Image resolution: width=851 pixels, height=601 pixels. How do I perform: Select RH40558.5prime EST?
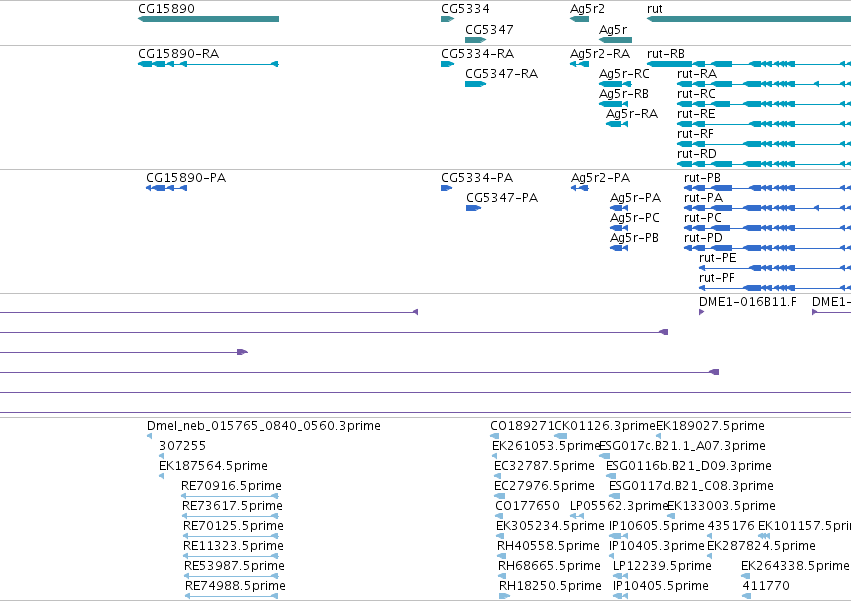point(502,556)
